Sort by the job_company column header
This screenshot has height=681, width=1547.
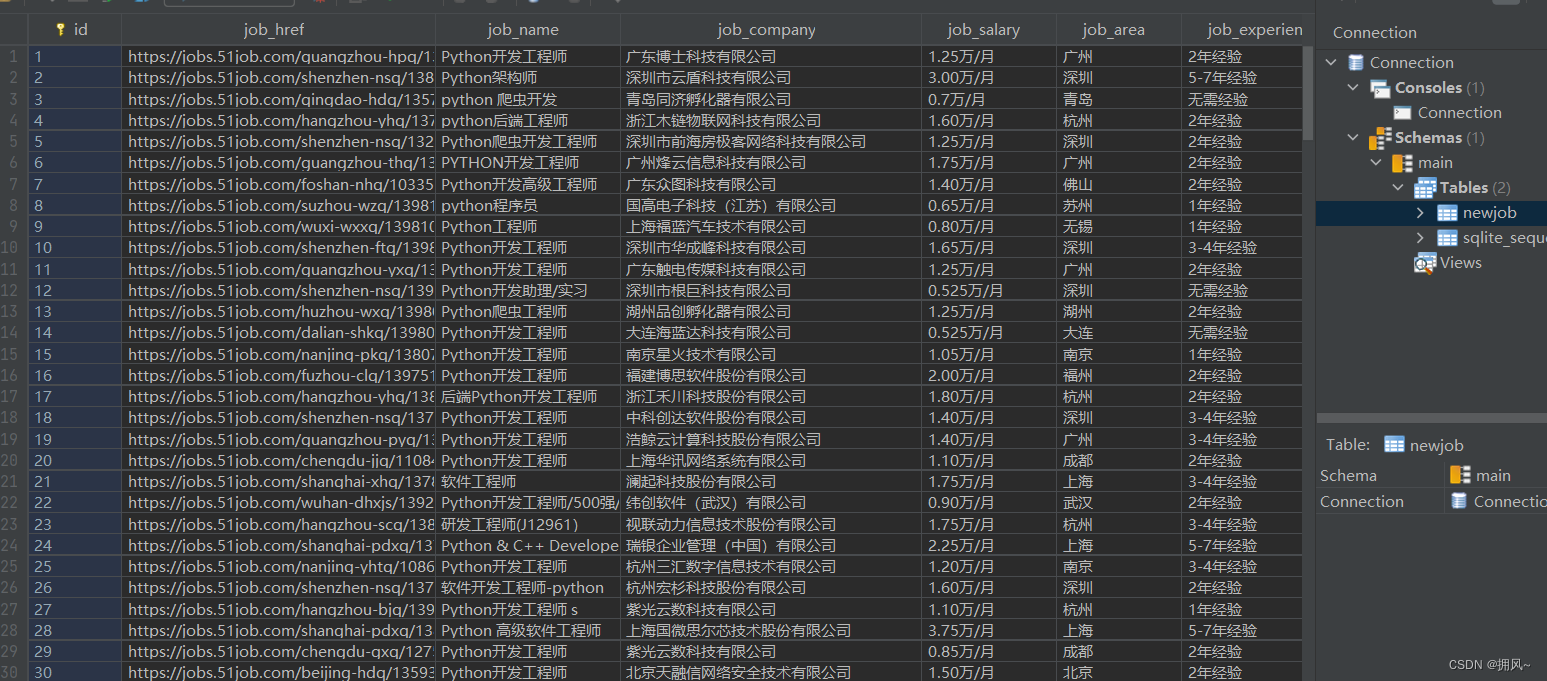pos(770,30)
